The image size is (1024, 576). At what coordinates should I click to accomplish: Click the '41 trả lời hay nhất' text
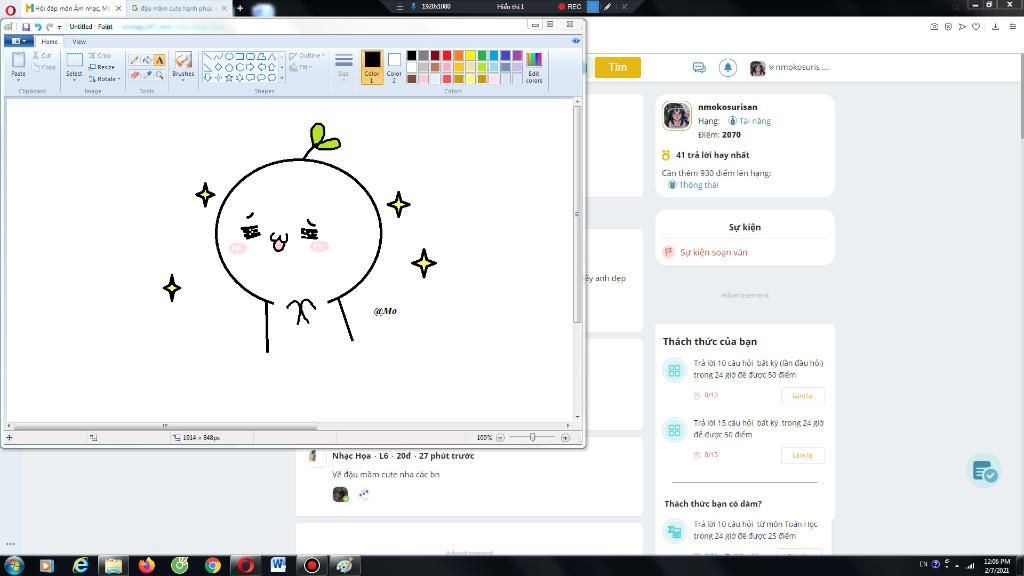(712, 155)
